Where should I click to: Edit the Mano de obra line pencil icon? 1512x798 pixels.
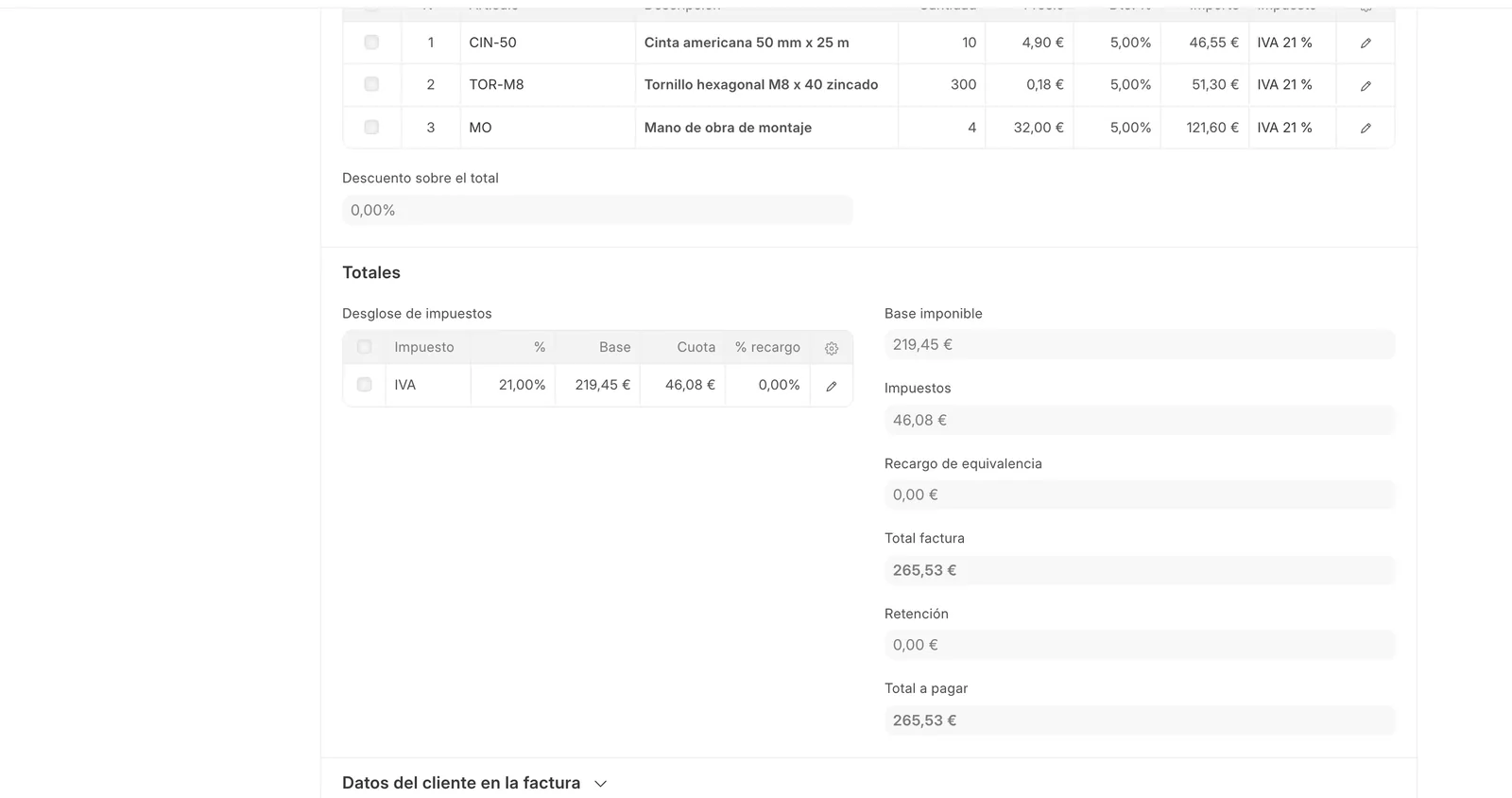[x=1366, y=129]
